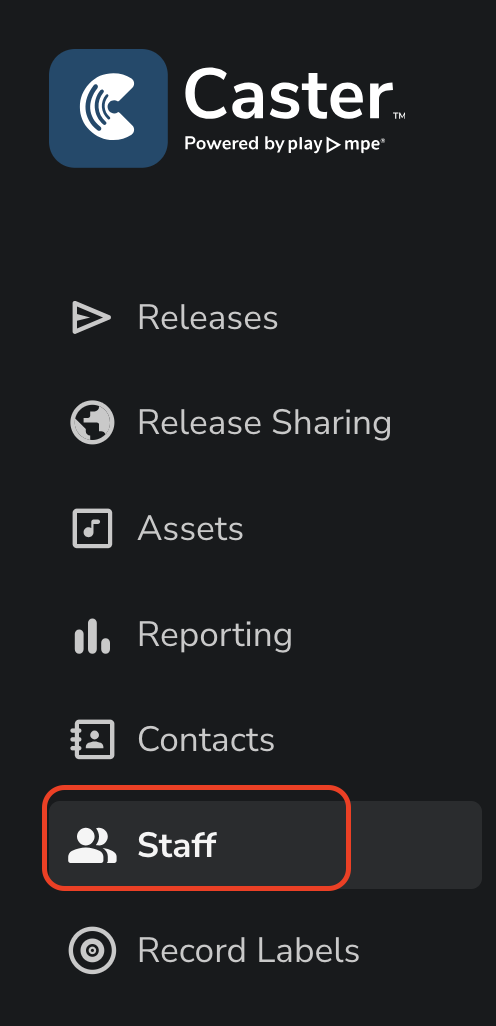Viewport: 496px width, 1026px height.
Task: Open the Assets page
Action: (x=190, y=528)
